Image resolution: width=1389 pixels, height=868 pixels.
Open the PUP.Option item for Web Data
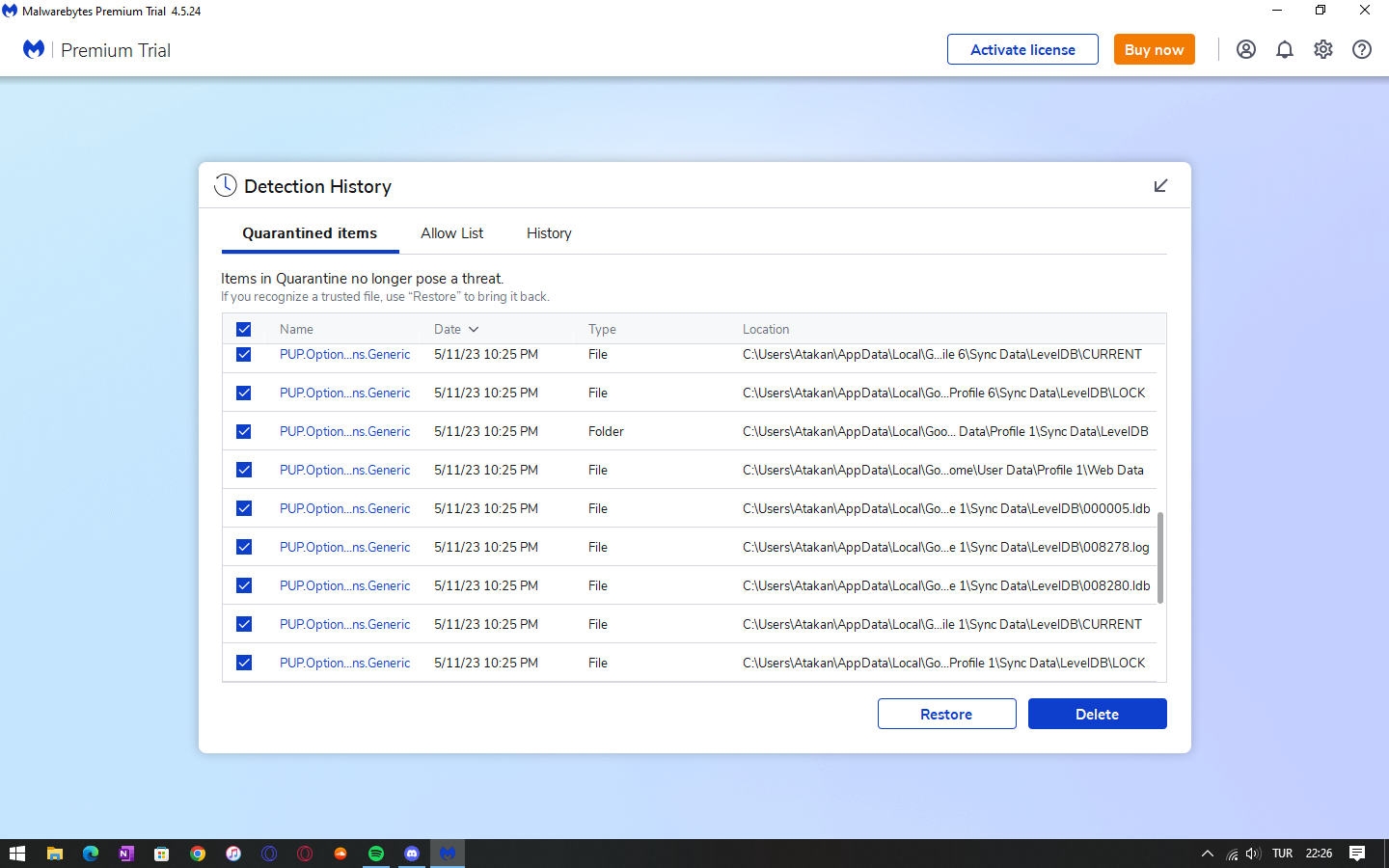344,470
